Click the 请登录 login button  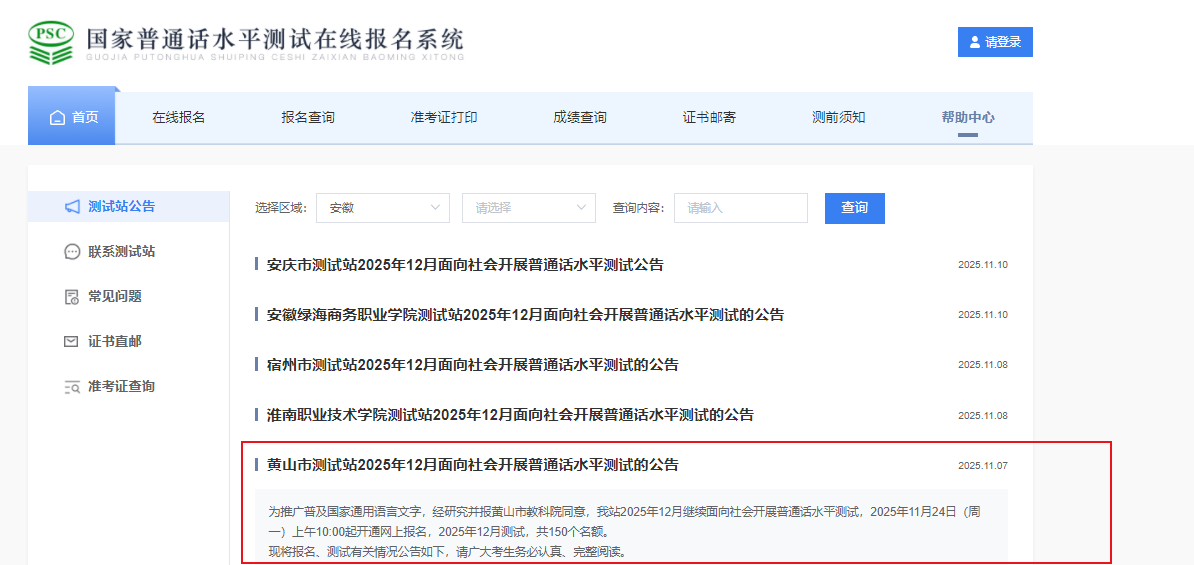pos(995,42)
